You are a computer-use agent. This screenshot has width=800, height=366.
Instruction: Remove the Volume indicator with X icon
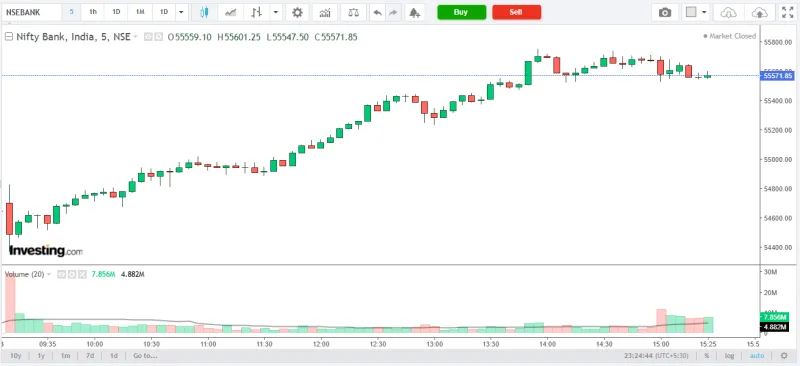click(x=82, y=275)
